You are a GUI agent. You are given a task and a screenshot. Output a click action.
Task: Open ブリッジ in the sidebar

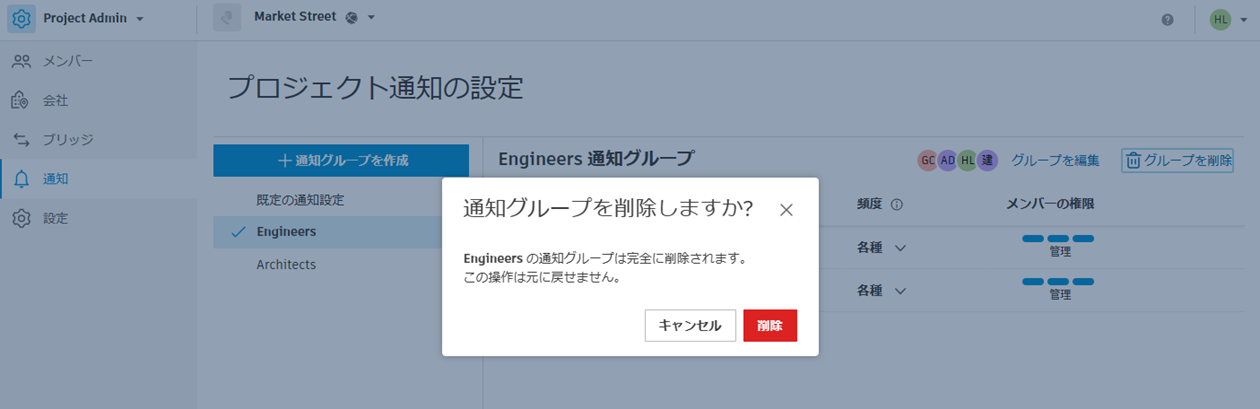point(67,140)
